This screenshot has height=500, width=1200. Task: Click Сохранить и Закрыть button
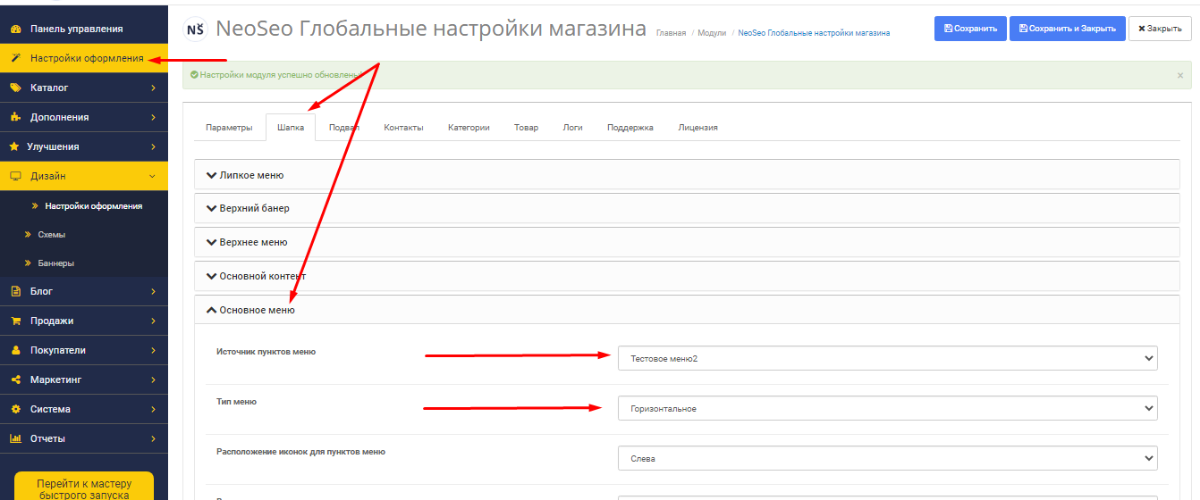click(1067, 29)
